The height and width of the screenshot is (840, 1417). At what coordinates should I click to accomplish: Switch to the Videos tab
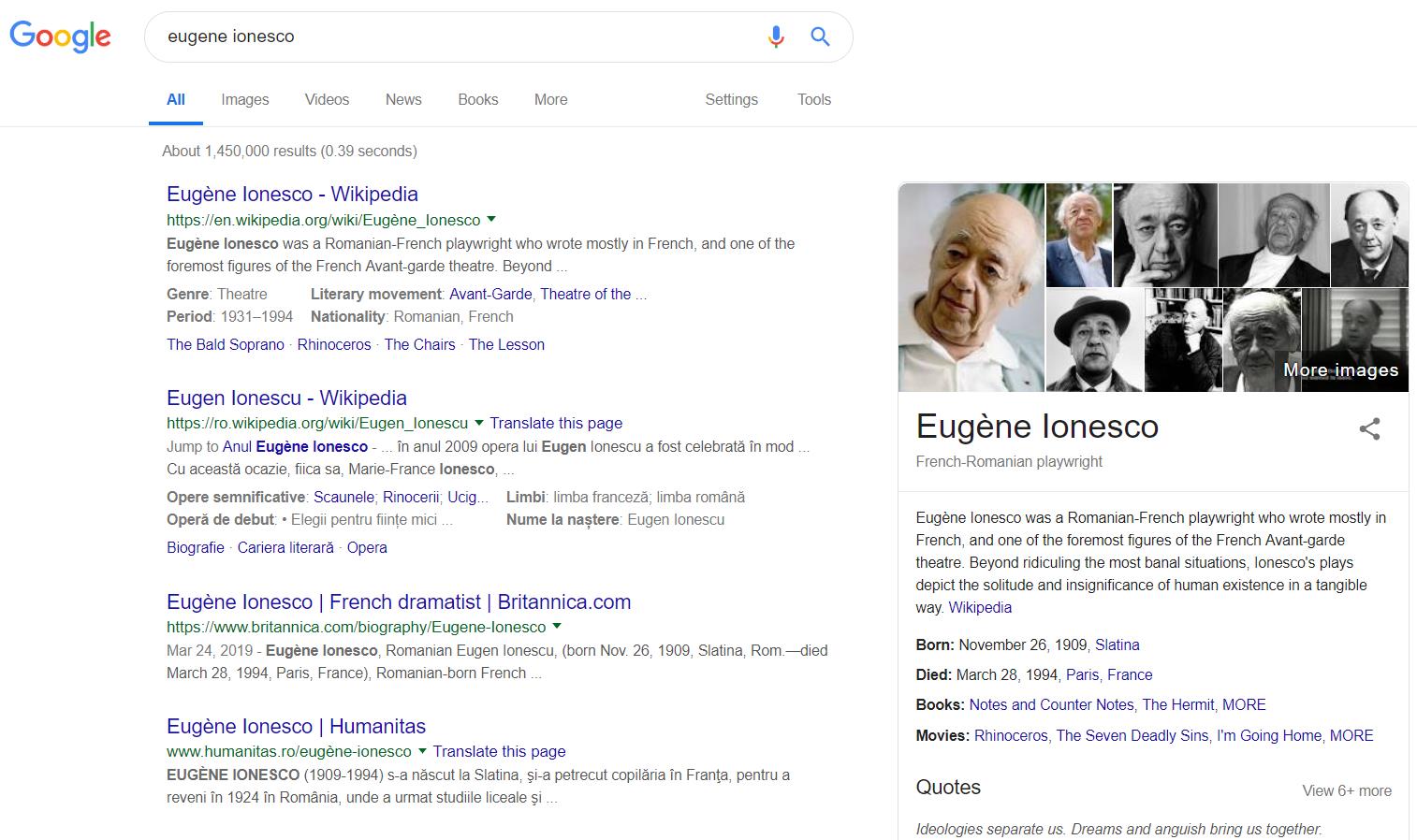click(327, 99)
